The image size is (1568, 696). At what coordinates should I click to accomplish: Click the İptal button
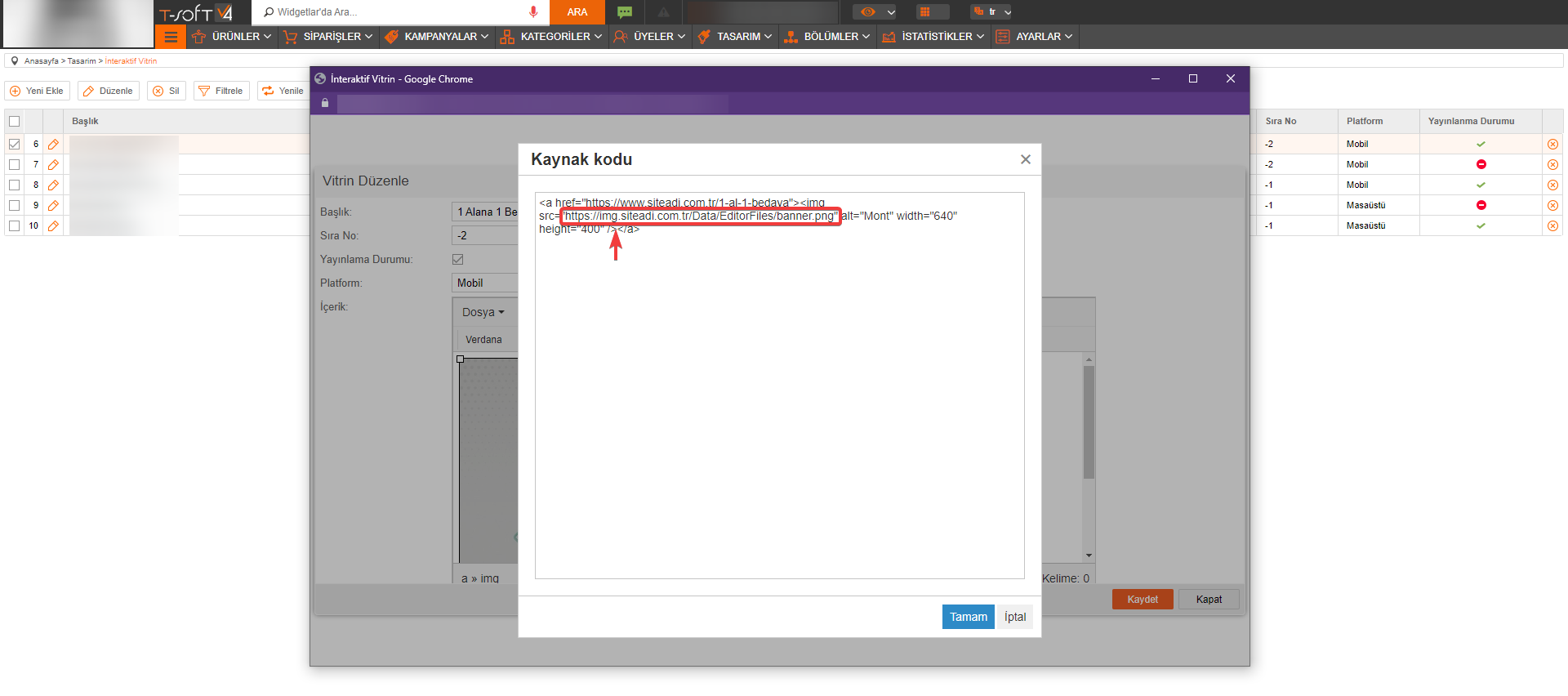1015,617
